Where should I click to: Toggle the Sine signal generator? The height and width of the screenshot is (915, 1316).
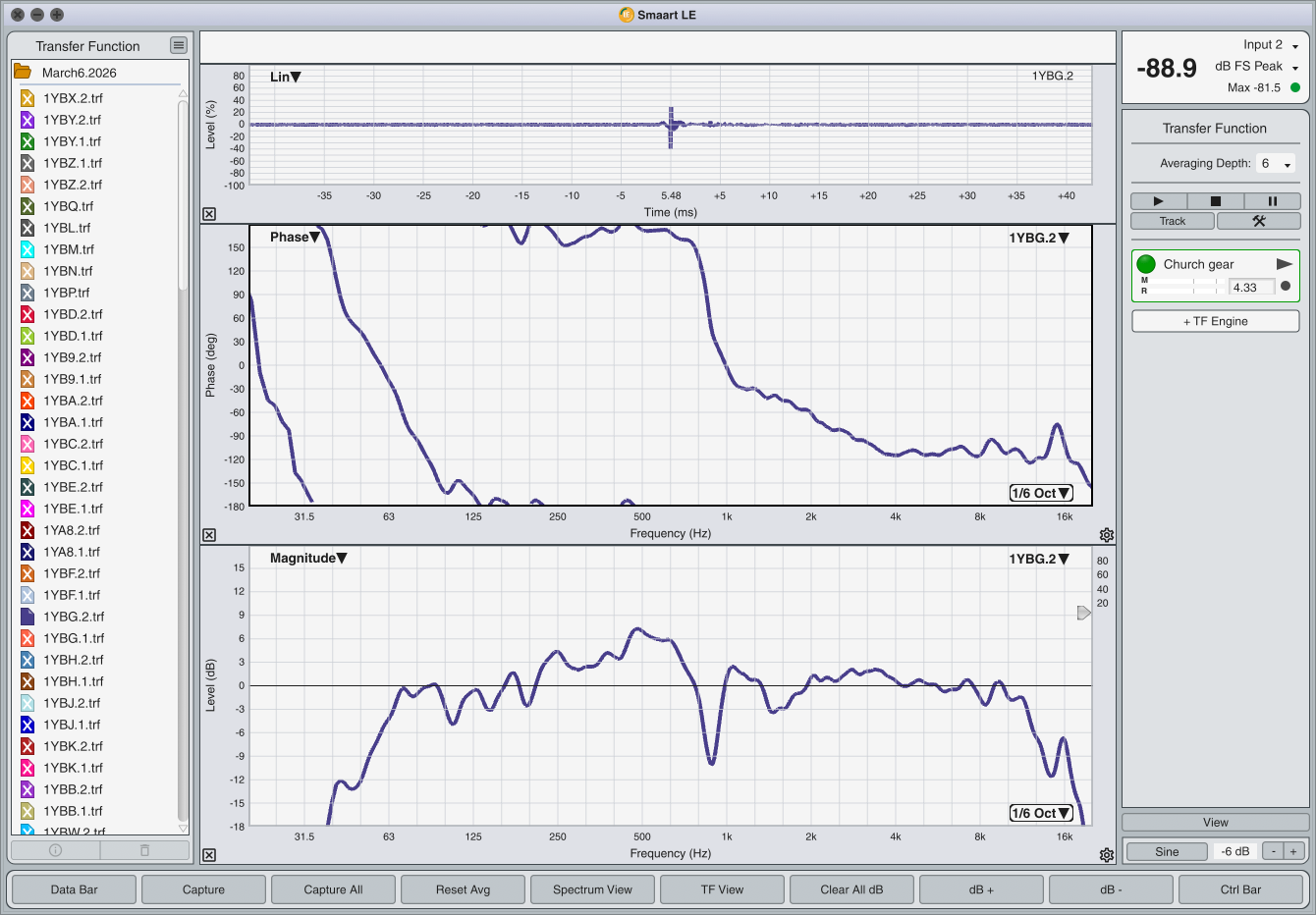pyautogui.click(x=1167, y=851)
